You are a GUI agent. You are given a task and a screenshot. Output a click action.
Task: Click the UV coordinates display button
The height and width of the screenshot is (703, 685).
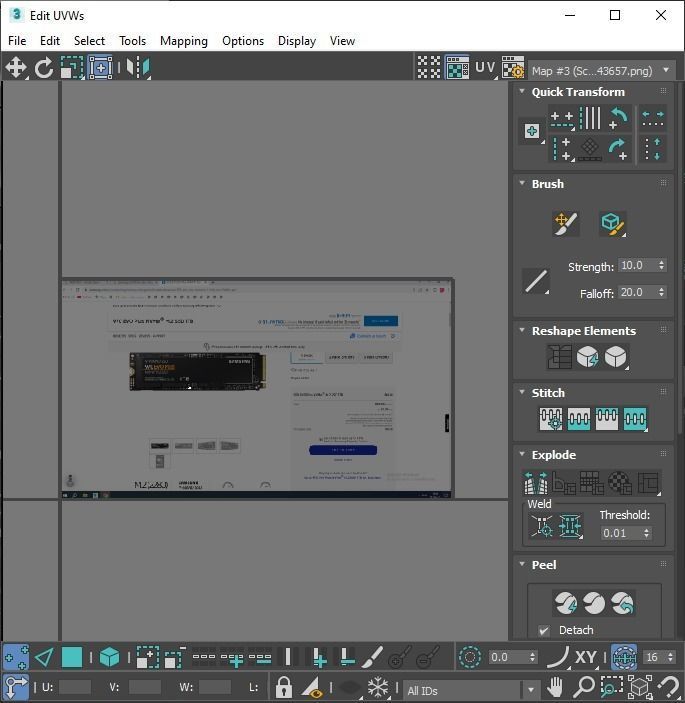[x=485, y=68]
